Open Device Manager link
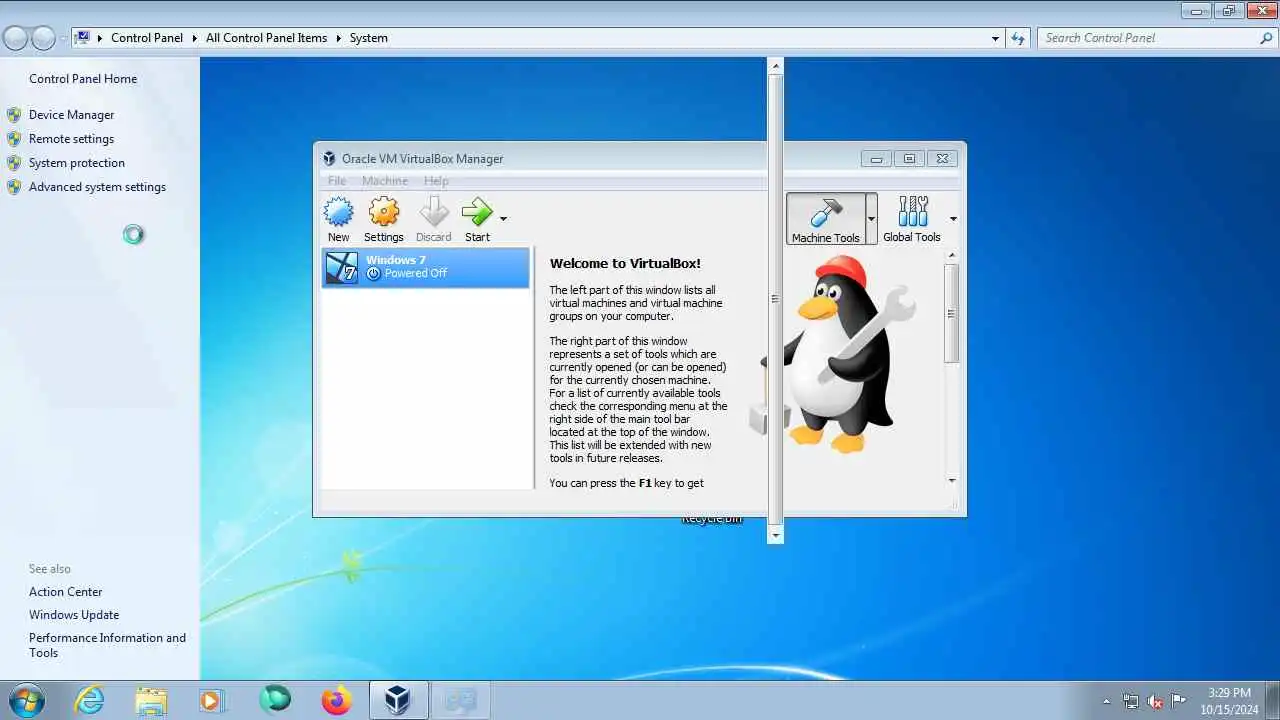This screenshot has width=1280, height=720. pos(71,115)
